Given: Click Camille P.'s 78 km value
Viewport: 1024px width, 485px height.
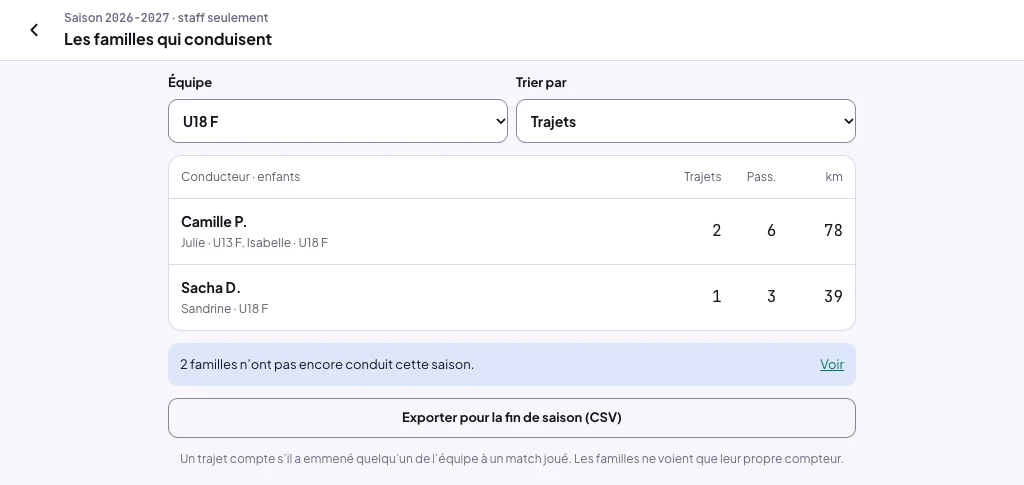Looking at the screenshot, I should pos(833,230).
